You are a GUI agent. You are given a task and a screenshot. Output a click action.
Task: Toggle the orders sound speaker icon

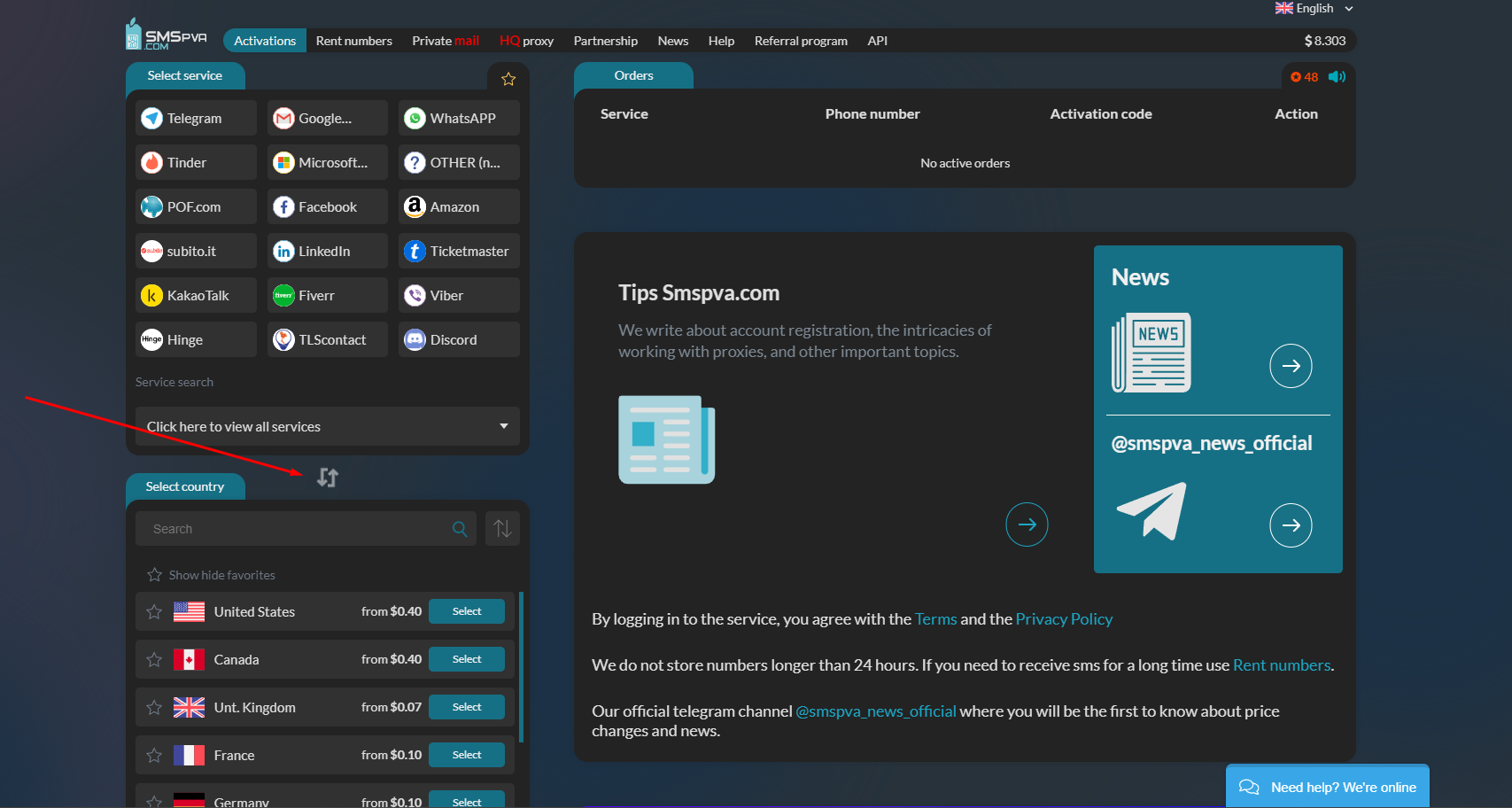click(1338, 77)
